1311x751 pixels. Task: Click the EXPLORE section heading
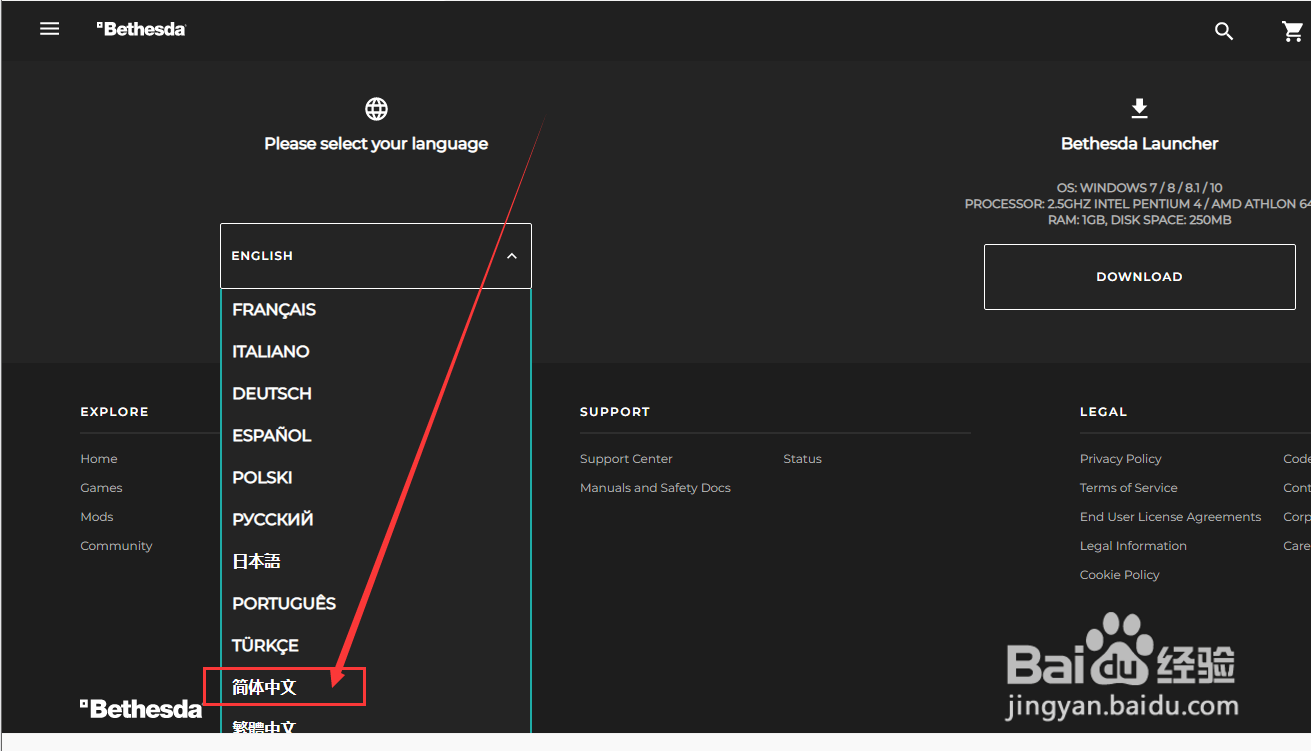click(114, 412)
